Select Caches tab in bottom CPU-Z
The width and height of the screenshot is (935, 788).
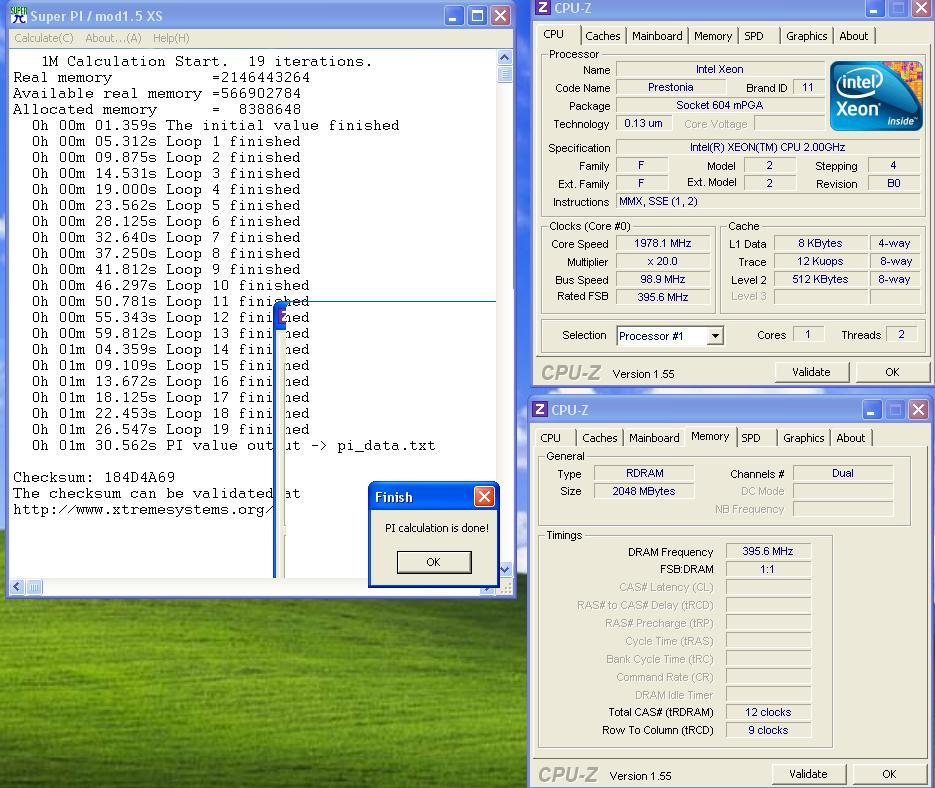pyautogui.click(x=599, y=438)
